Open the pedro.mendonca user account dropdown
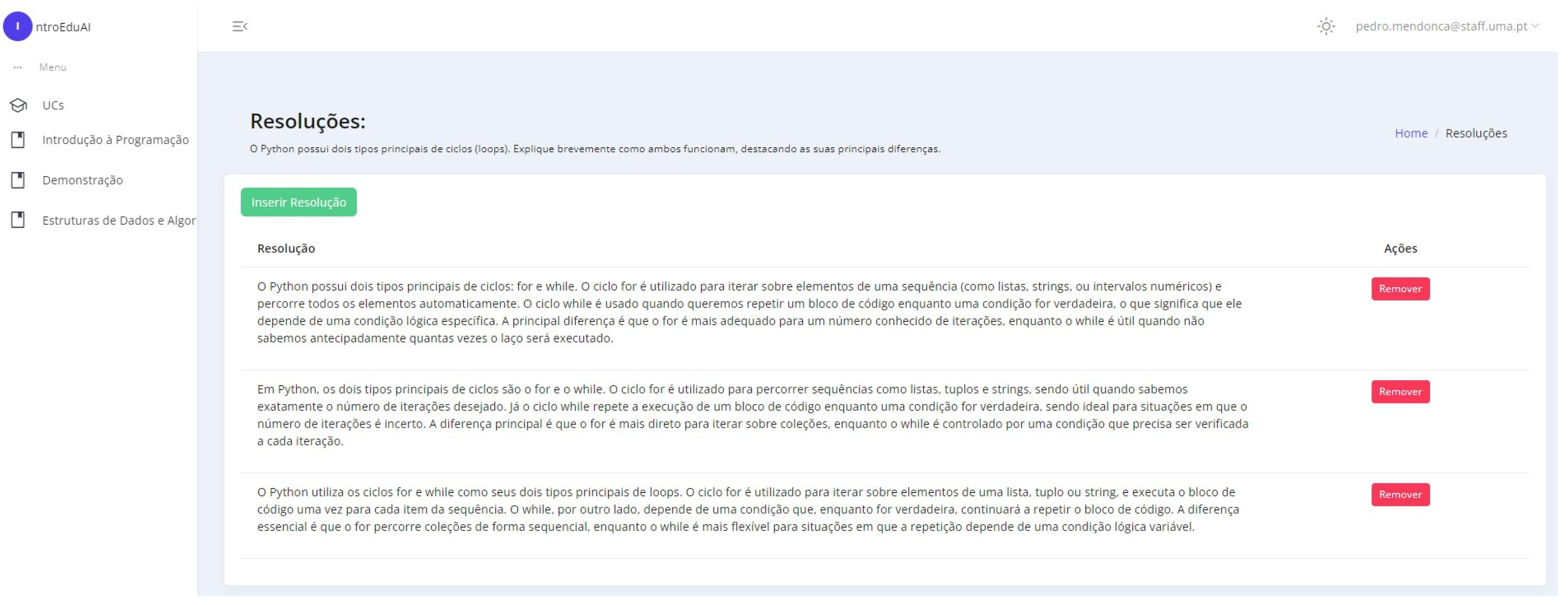 click(x=1446, y=26)
